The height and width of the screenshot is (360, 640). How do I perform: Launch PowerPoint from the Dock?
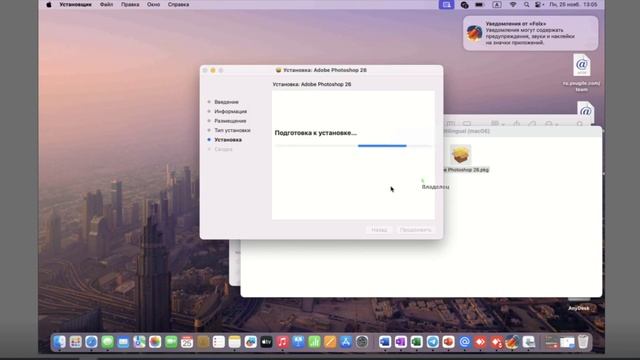(x=449, y=342)
